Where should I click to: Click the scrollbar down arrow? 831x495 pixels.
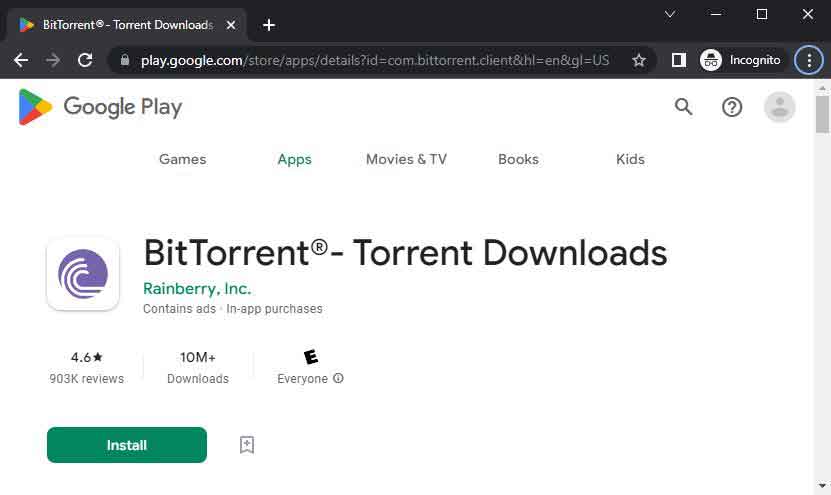822,485
